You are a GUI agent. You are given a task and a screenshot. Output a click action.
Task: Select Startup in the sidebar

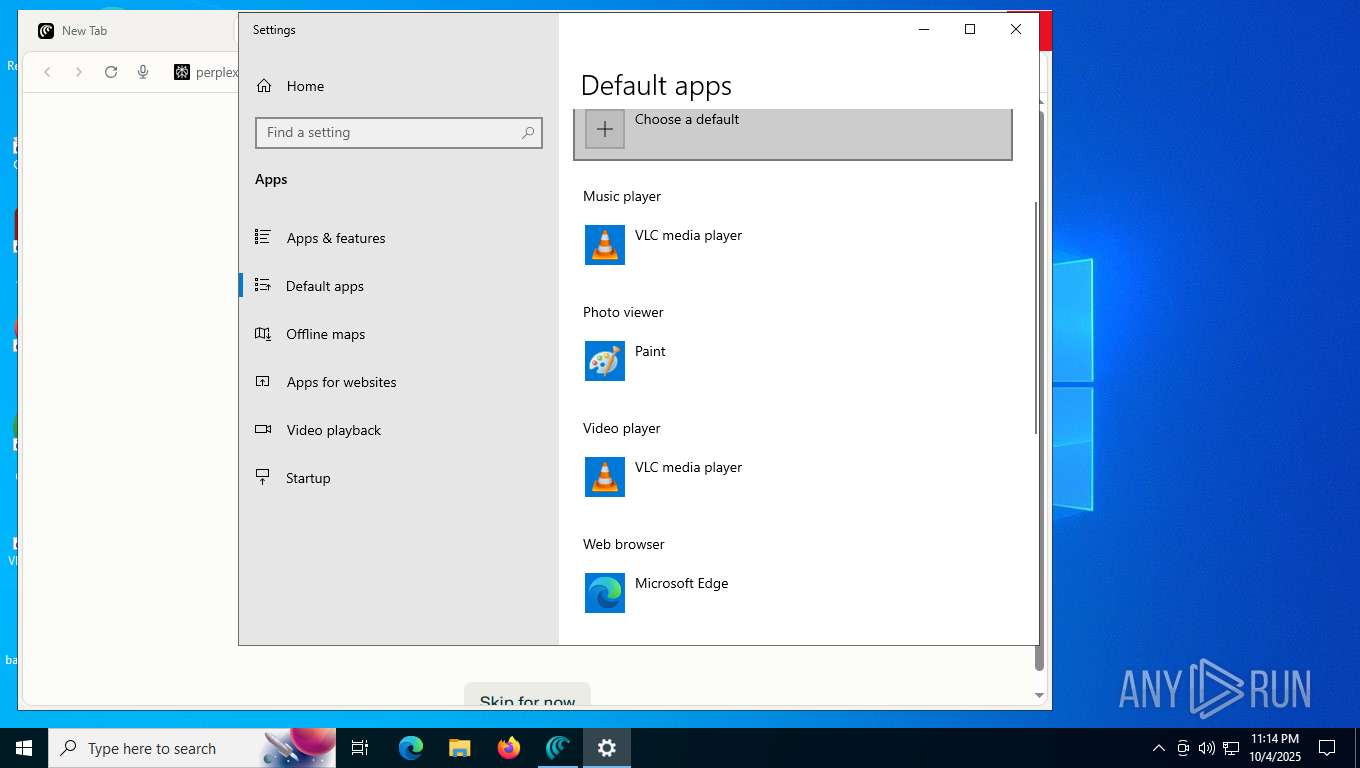[x=308, y=478]
